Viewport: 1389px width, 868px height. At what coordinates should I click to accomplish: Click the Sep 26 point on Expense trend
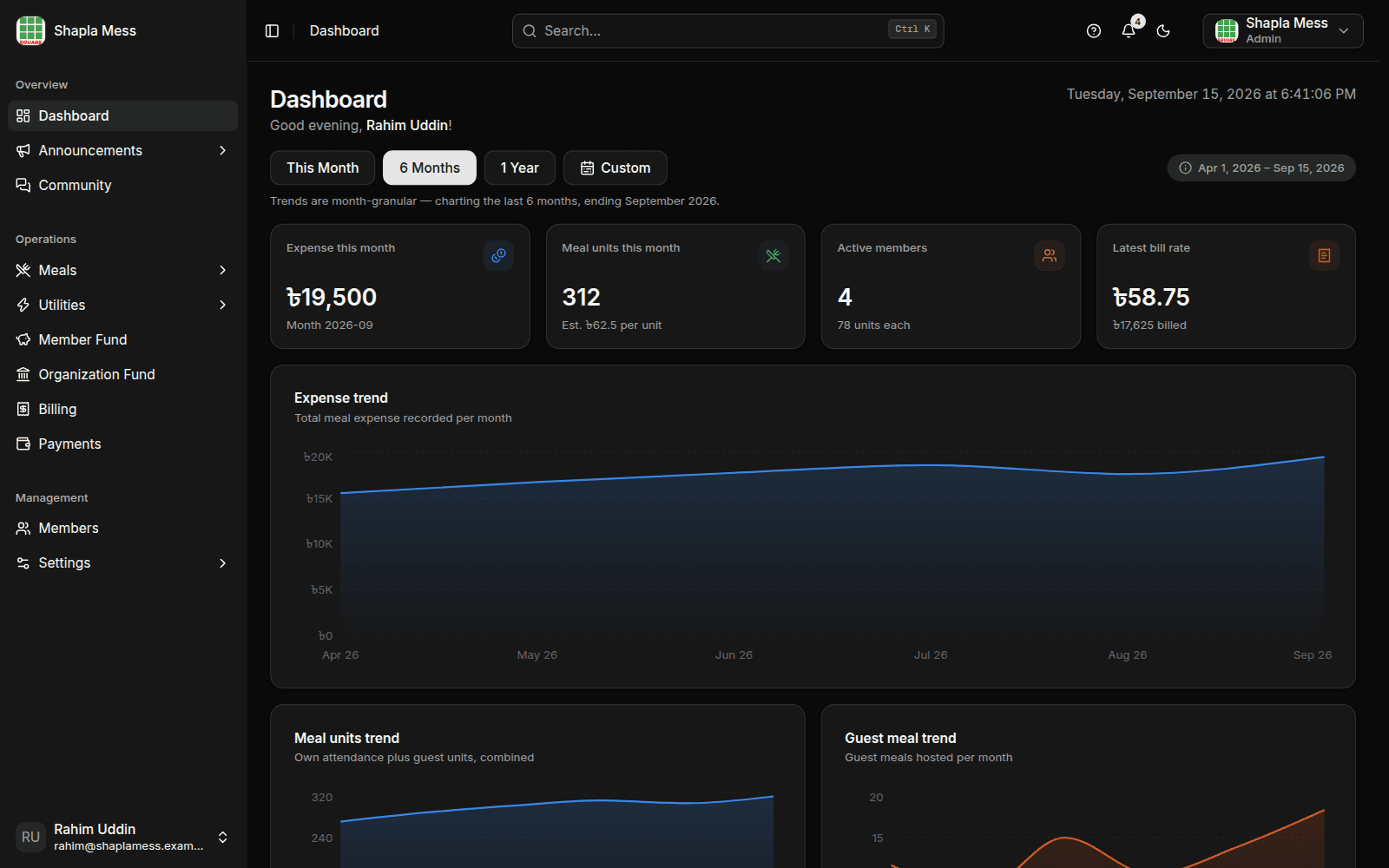[1324, 457]
